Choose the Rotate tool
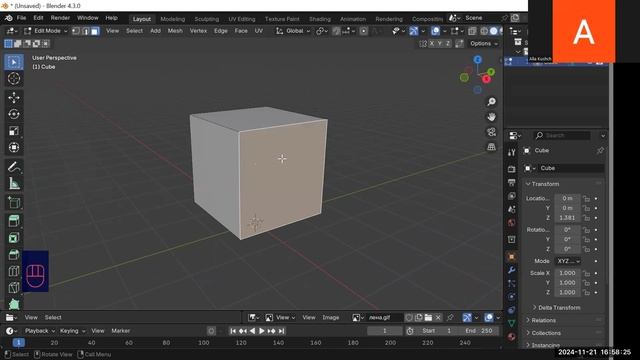The image size is (640, 360). (x=14, y=114)
